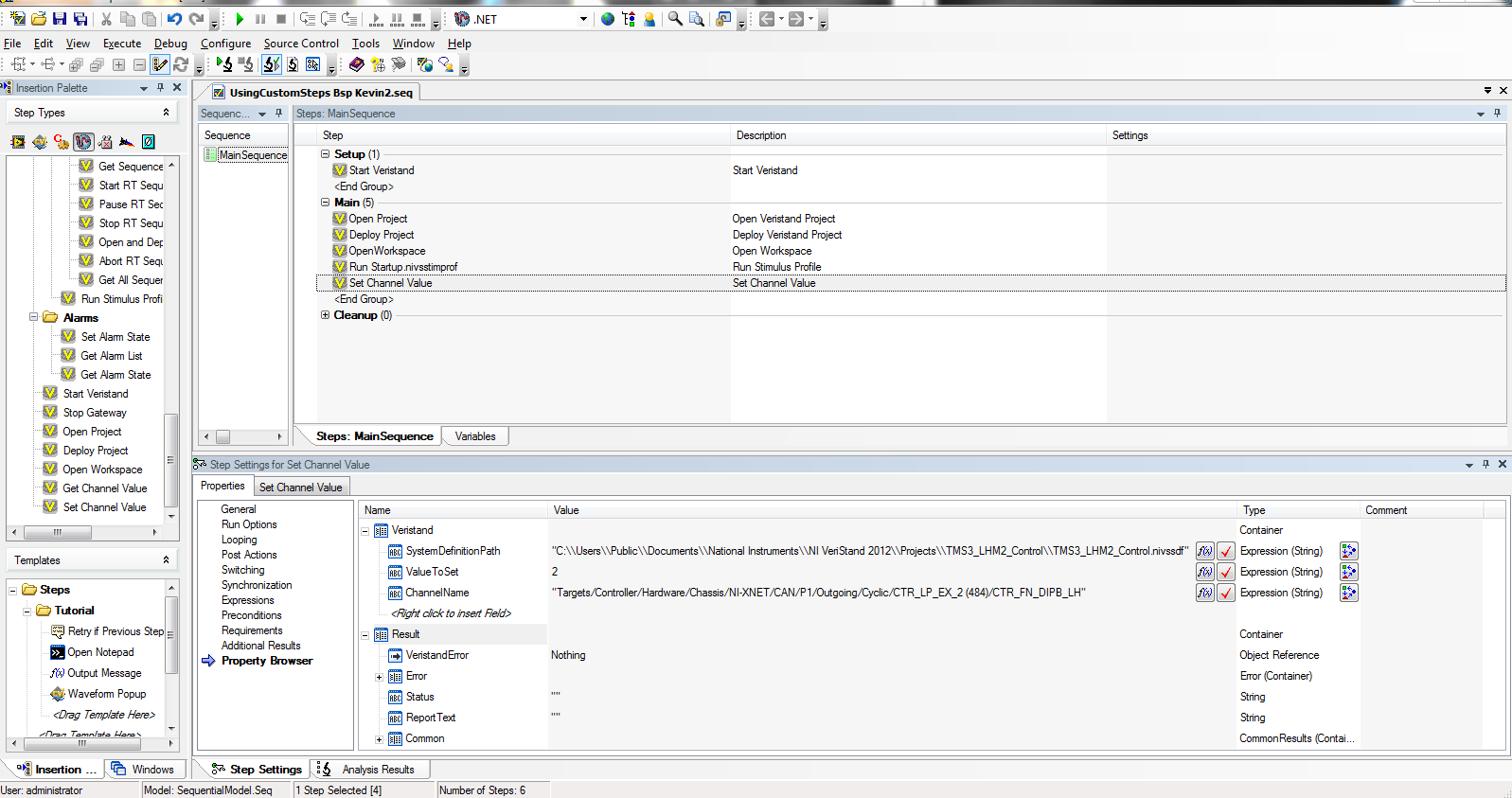This screenshot has height=798, width=1512.
Task: Click the globe icon in the top toolbar
Action: click(608, 19)
